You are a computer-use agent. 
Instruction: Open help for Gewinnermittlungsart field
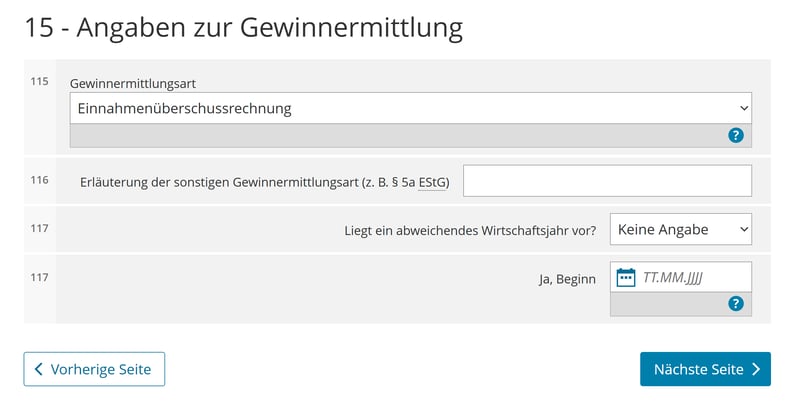pos(736,135)
